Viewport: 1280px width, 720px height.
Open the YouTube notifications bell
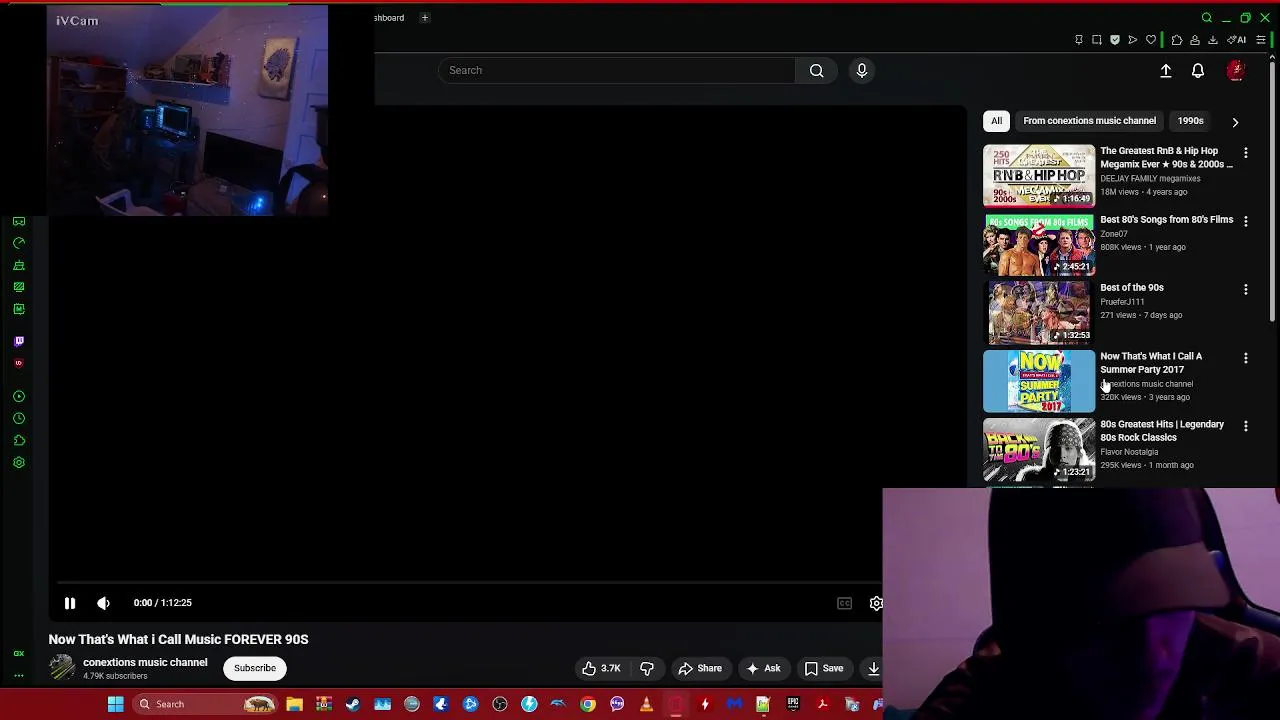click(1198, 71)
